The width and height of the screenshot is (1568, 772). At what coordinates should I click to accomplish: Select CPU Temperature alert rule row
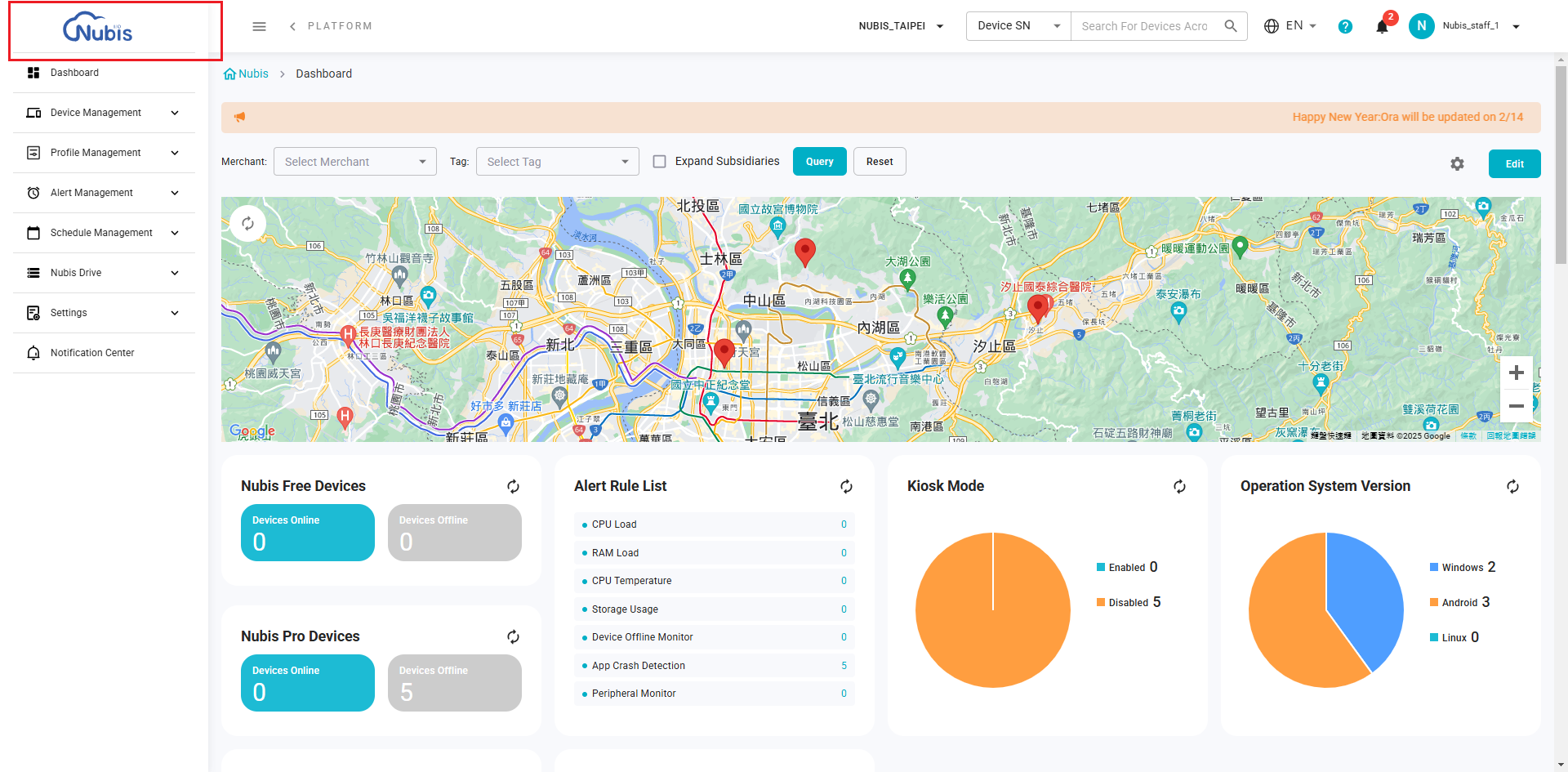tap(715, 581)
